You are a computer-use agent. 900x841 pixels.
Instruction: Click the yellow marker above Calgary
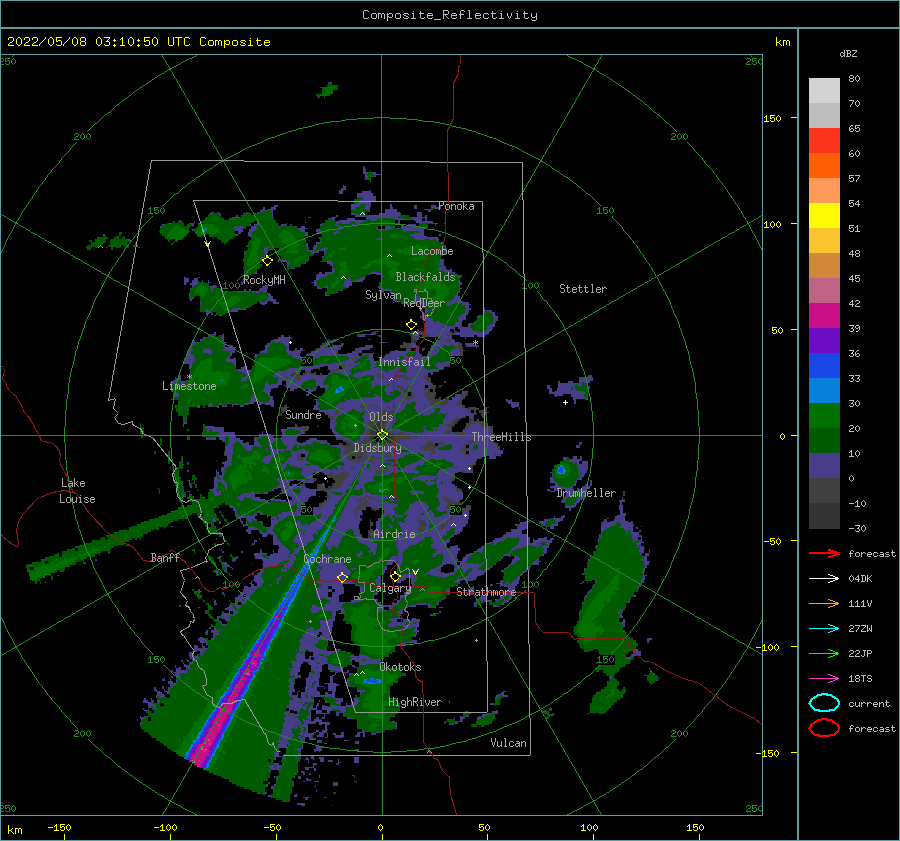[395, 576]
